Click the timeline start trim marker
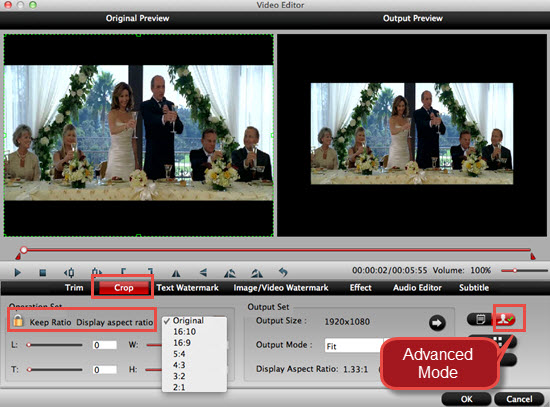Image resolution: width=550 pixels, height=407 pixels. 18,256
